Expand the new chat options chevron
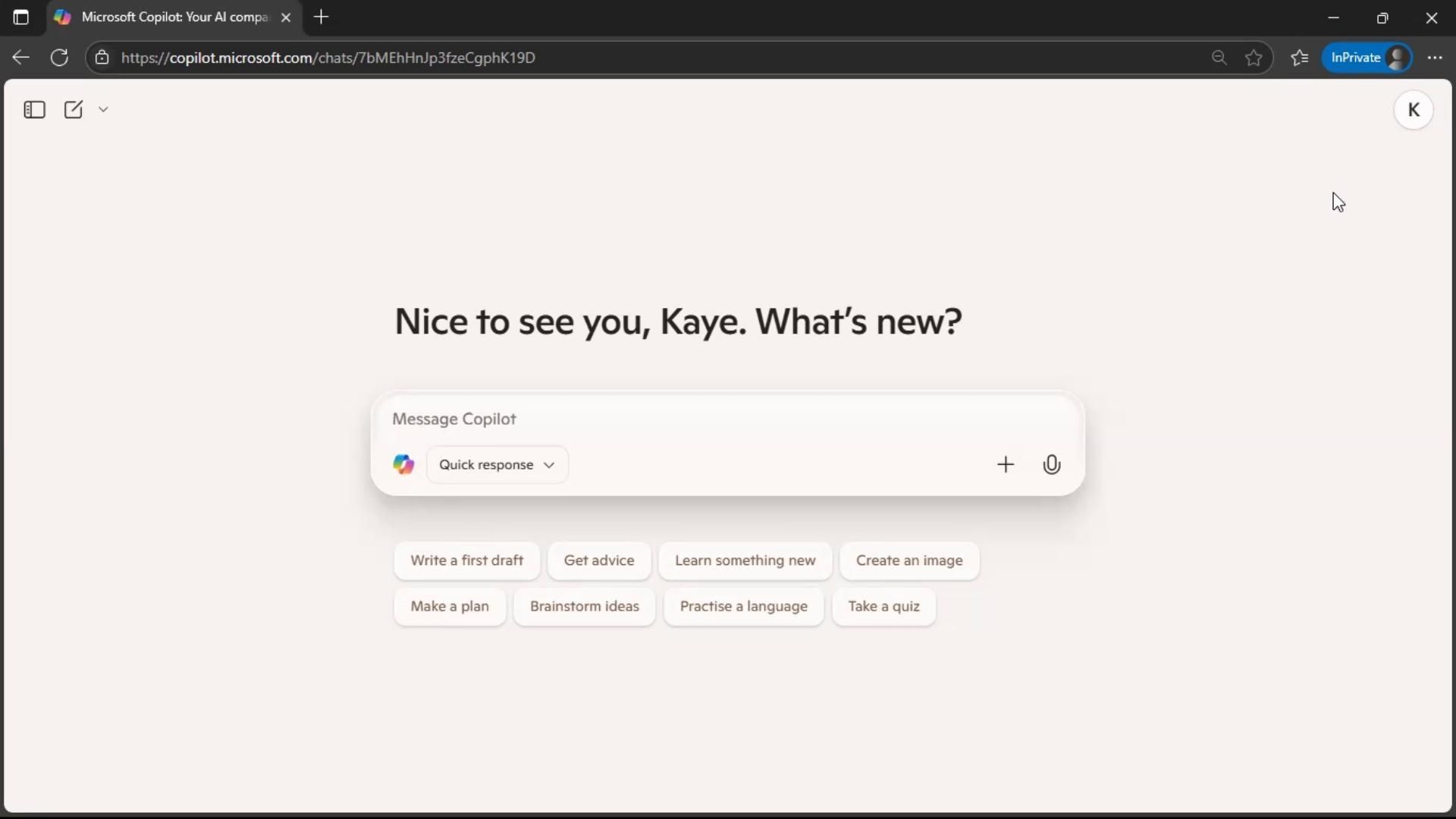 pyautogui.click(x=104, y=110)
